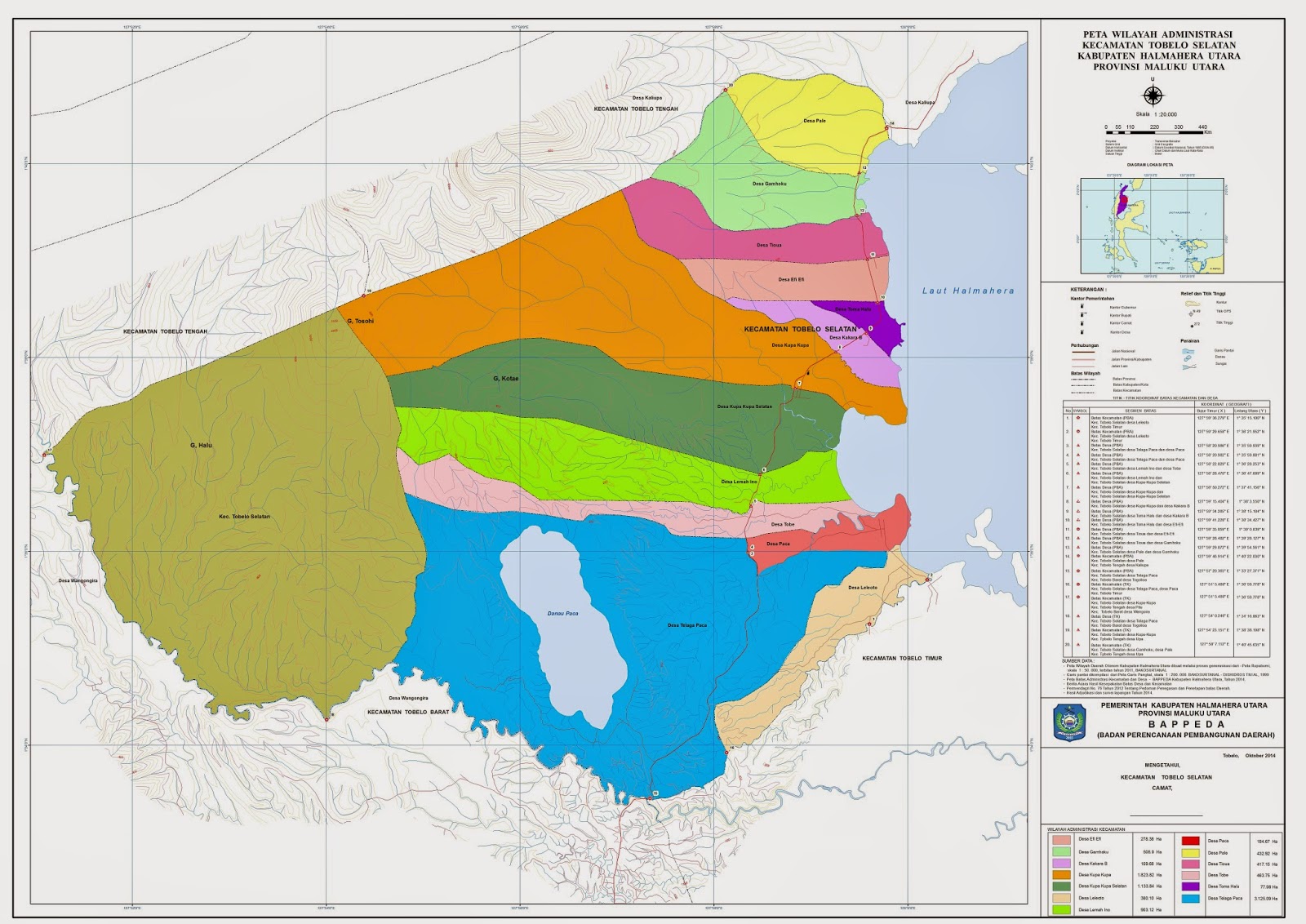This screenshot has height=924, width=1306.
Task: Click the Desa Pale yellow swatch
Action: [1191, 853]
